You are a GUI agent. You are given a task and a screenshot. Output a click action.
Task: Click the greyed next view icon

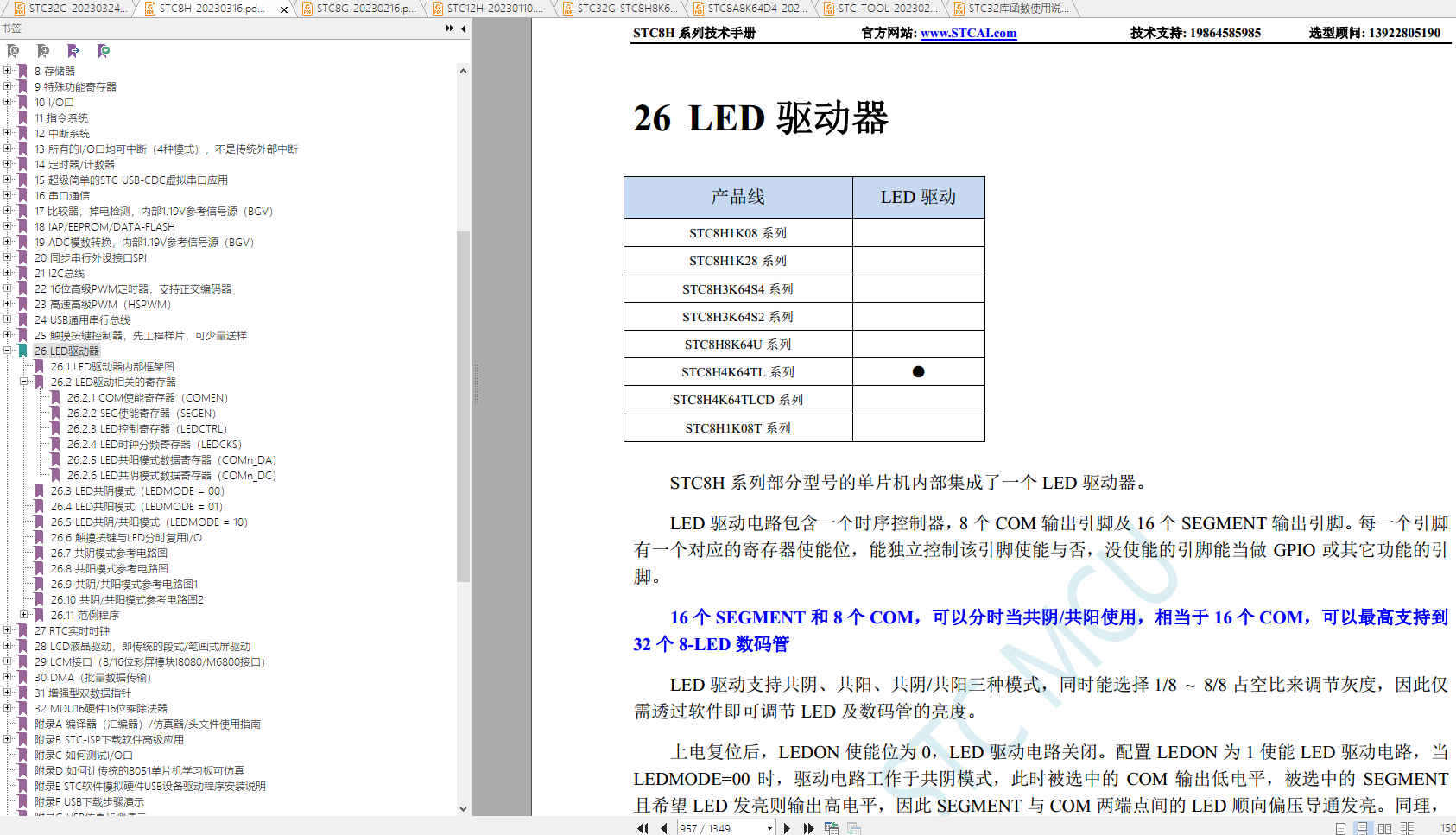(854, 828)
